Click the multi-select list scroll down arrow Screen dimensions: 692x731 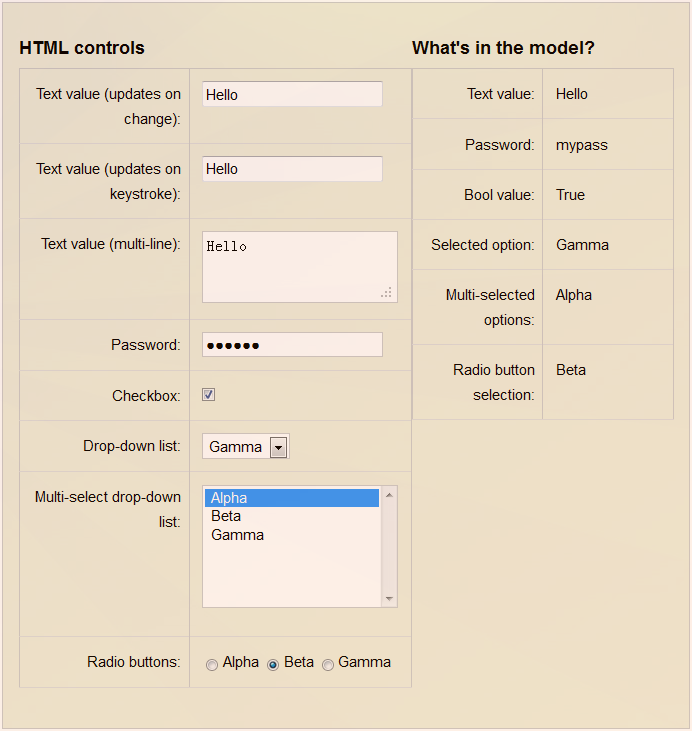point(389,599)
